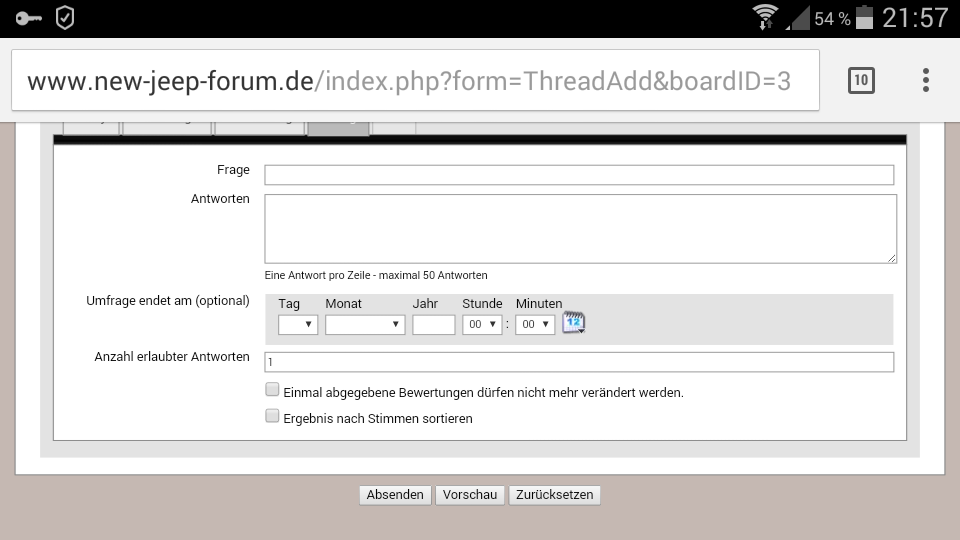Check 'Ergebnis nach Stimmen sortieren'
This screenshot has height=540, width=960.
pos(272,416)
